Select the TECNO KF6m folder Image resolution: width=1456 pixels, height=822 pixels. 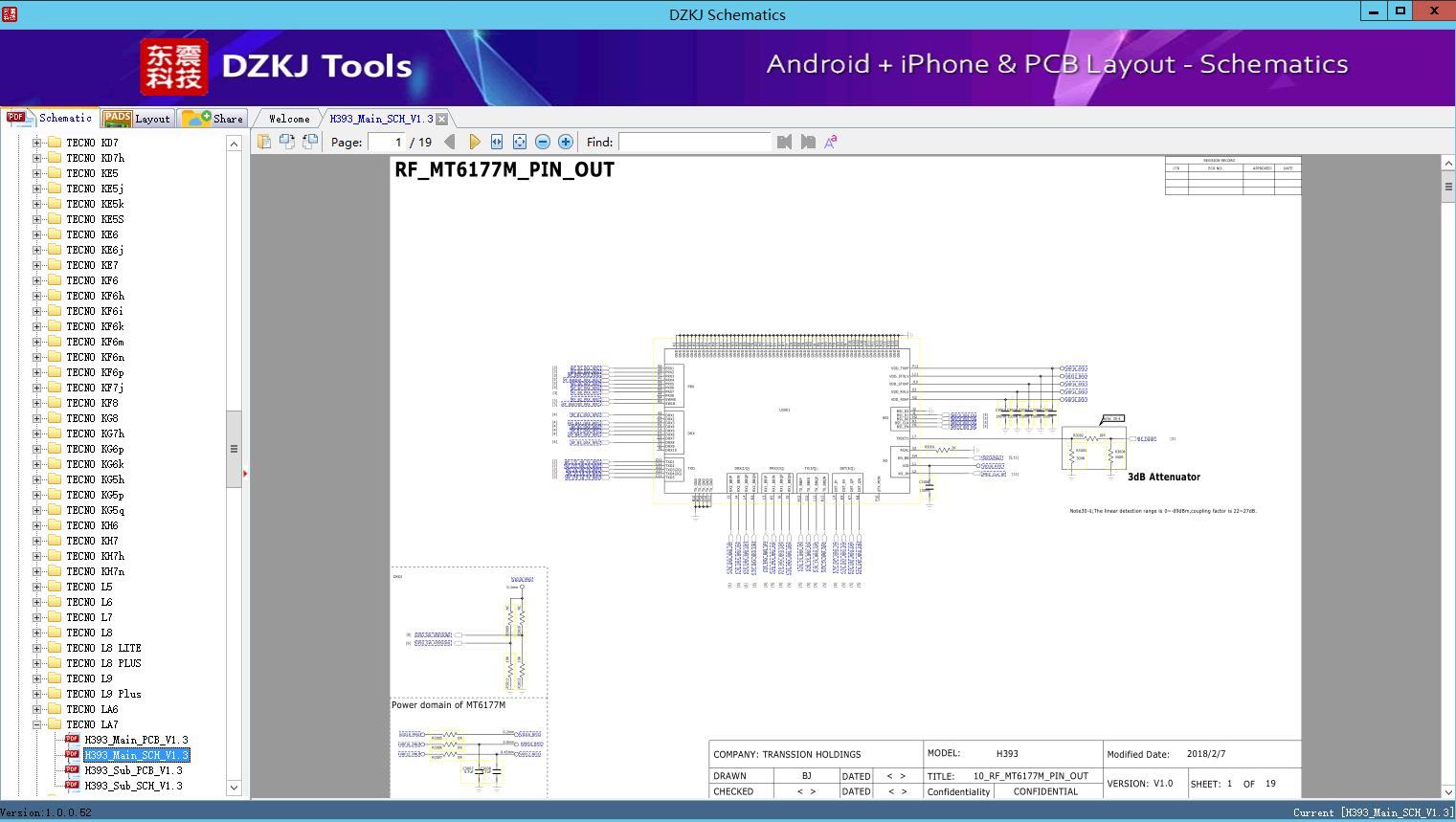(95, 342)
